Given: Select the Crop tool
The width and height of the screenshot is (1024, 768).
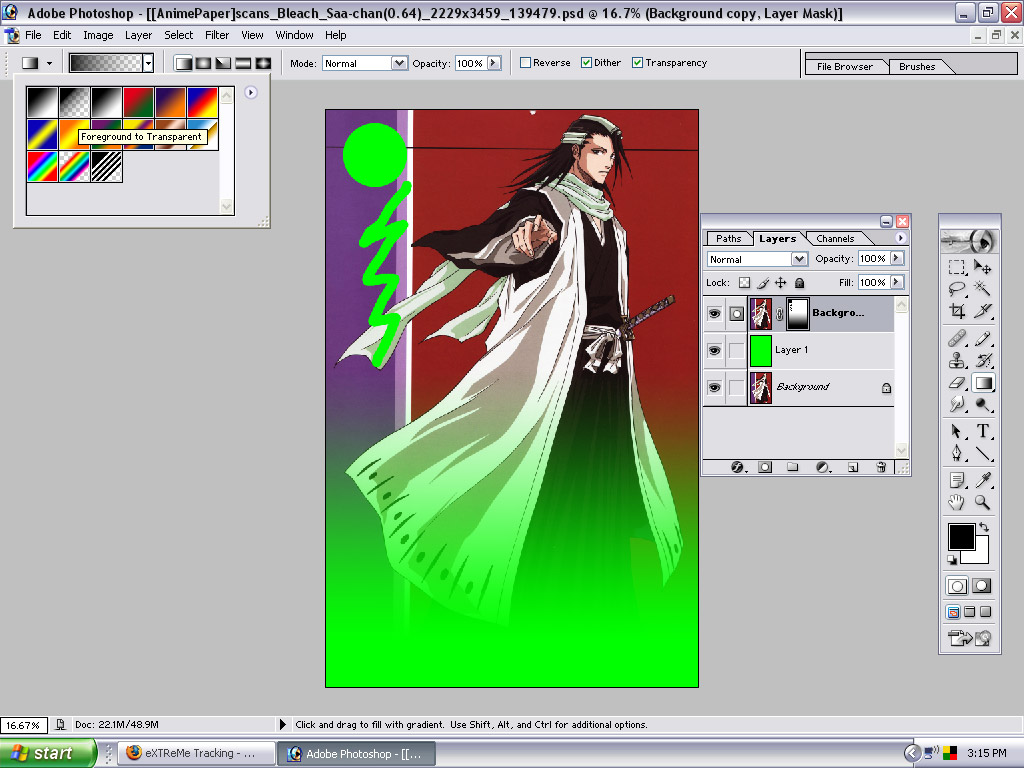Looking at the screenshot, I should (x=957, y=311).
